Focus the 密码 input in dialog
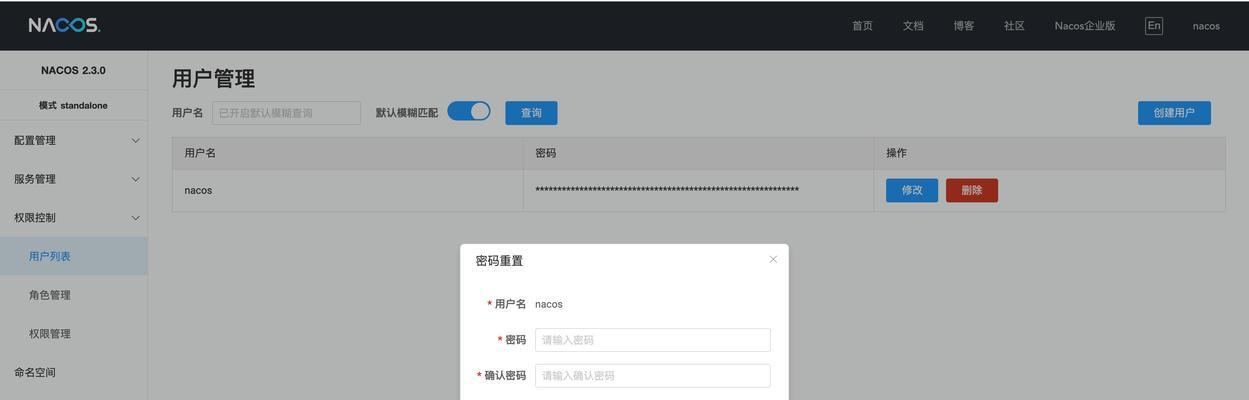The width and height of the screenshot is (1249, 400). point(653,340)
